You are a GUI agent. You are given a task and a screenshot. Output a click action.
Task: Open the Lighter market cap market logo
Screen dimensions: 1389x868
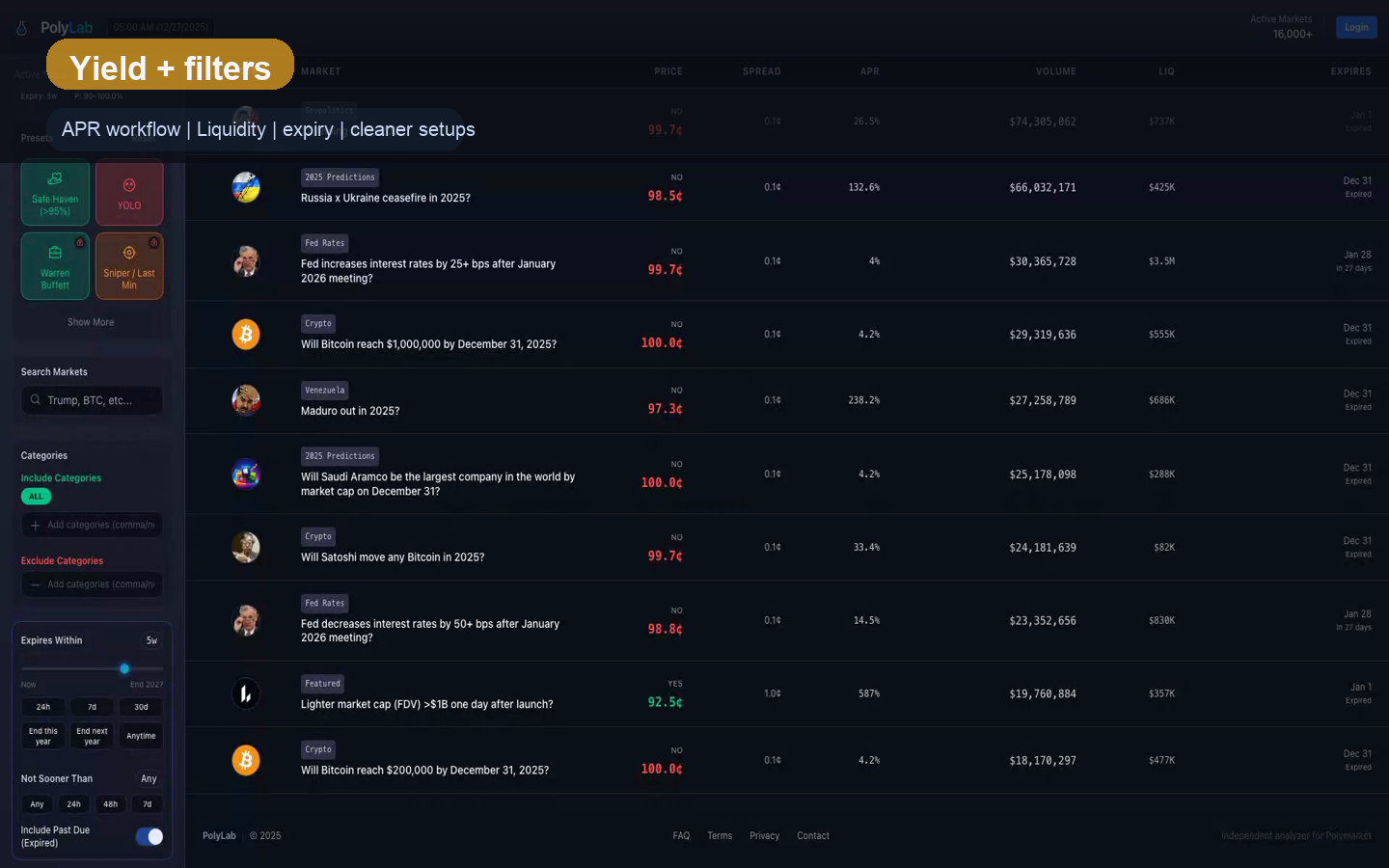click(x=246, y=693)
